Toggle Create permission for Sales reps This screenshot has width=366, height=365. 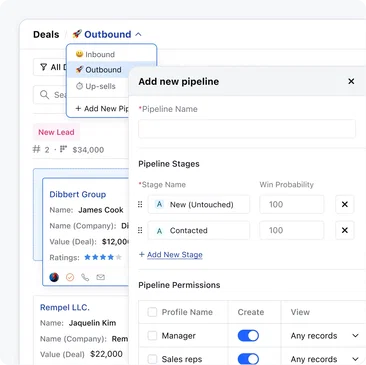pyautogui.click(x=248, y=359)
